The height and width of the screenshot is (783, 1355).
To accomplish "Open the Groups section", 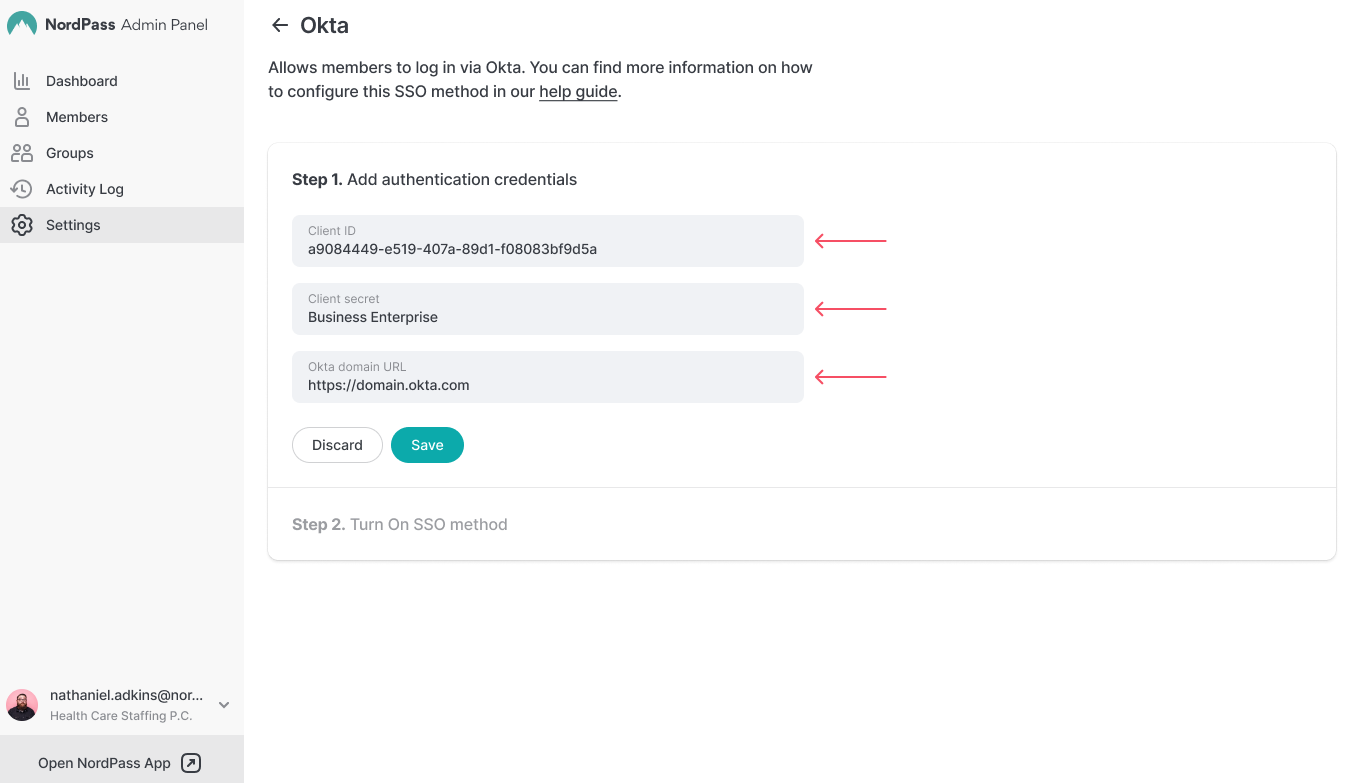I will point(70,153).
